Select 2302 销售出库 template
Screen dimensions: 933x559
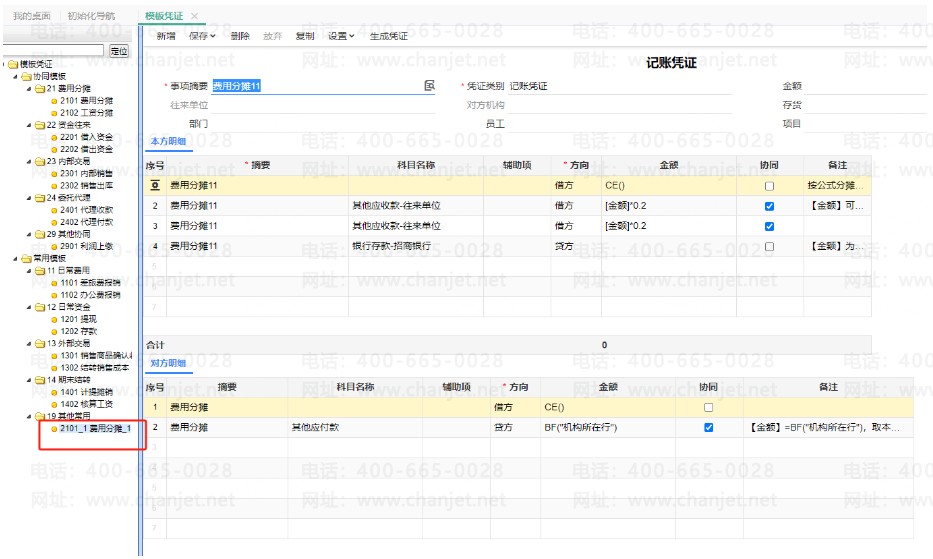click(86, 186)
